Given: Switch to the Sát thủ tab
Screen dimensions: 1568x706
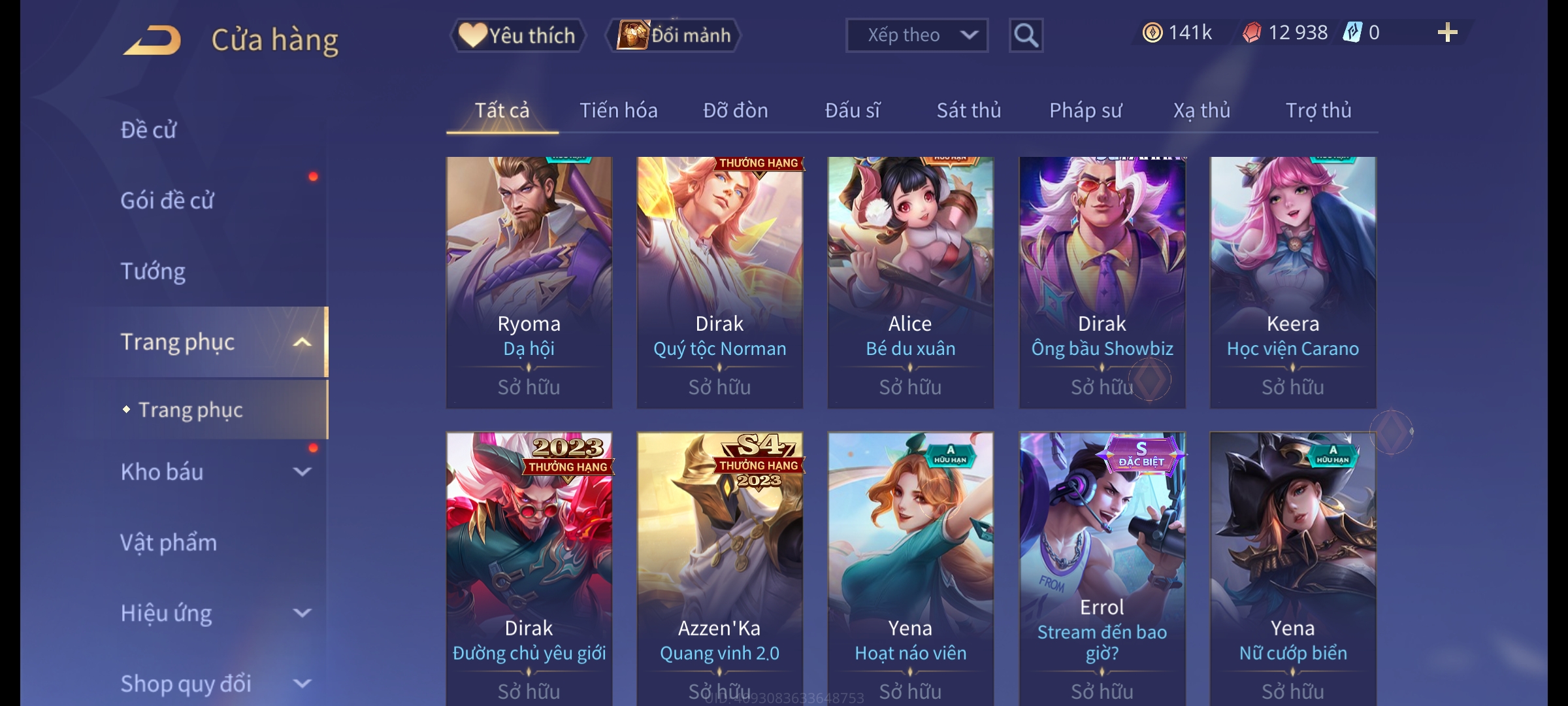Looking at the screenshot, I should (x=969, y=110).
